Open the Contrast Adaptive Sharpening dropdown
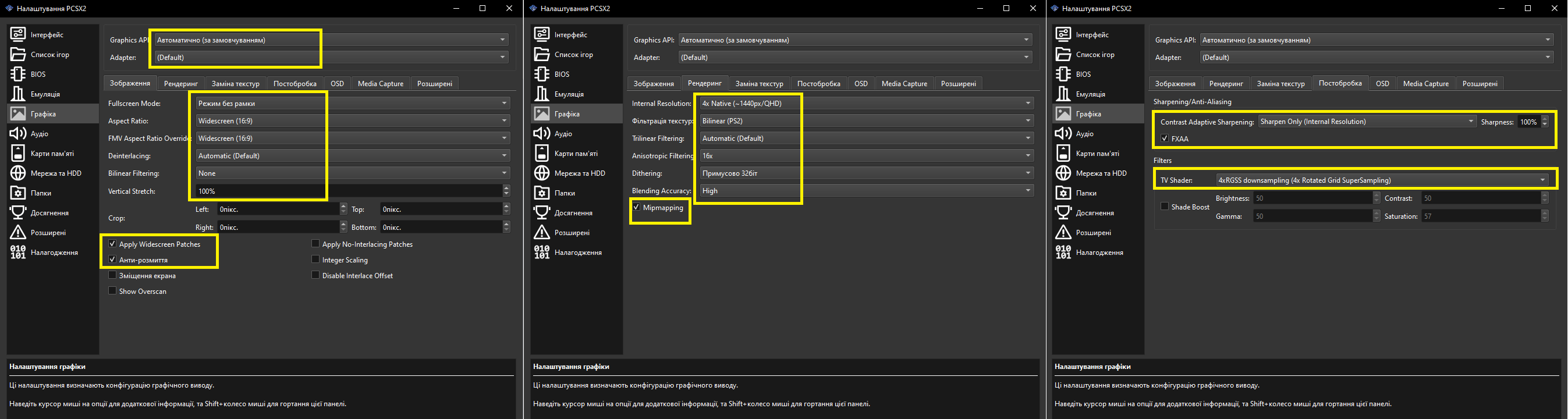The height and width of the screenshot is (419, 1568). click(x=1366, y=122)
